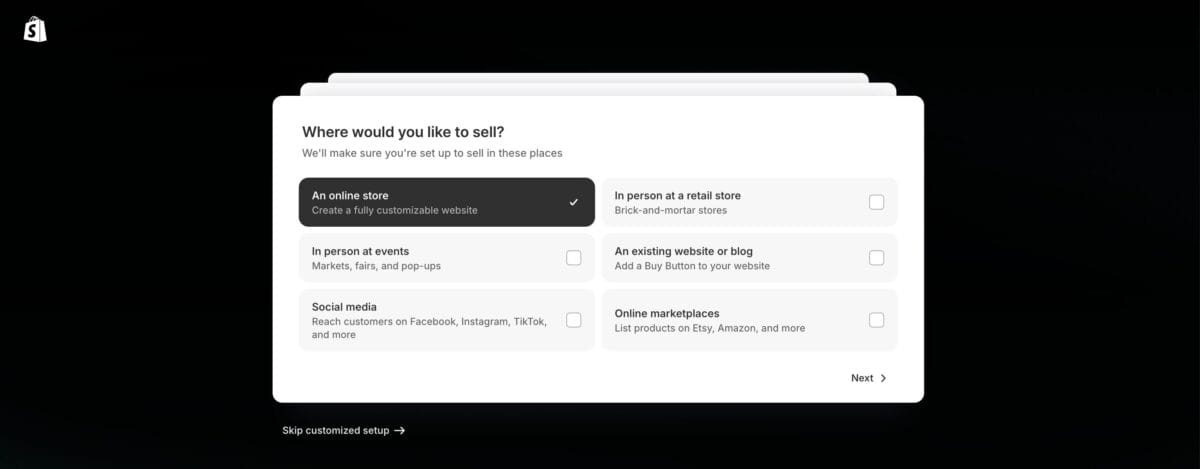Screen dimensions: 1200x469
Task: Pick the In person at events title
Action: coord(360,252)
